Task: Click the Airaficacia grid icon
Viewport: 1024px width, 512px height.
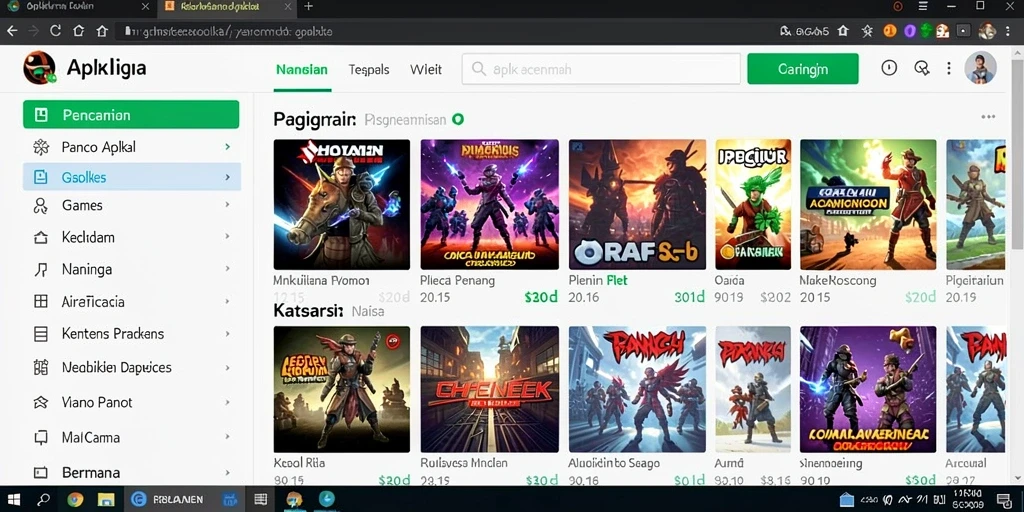Action: [40, 301]
